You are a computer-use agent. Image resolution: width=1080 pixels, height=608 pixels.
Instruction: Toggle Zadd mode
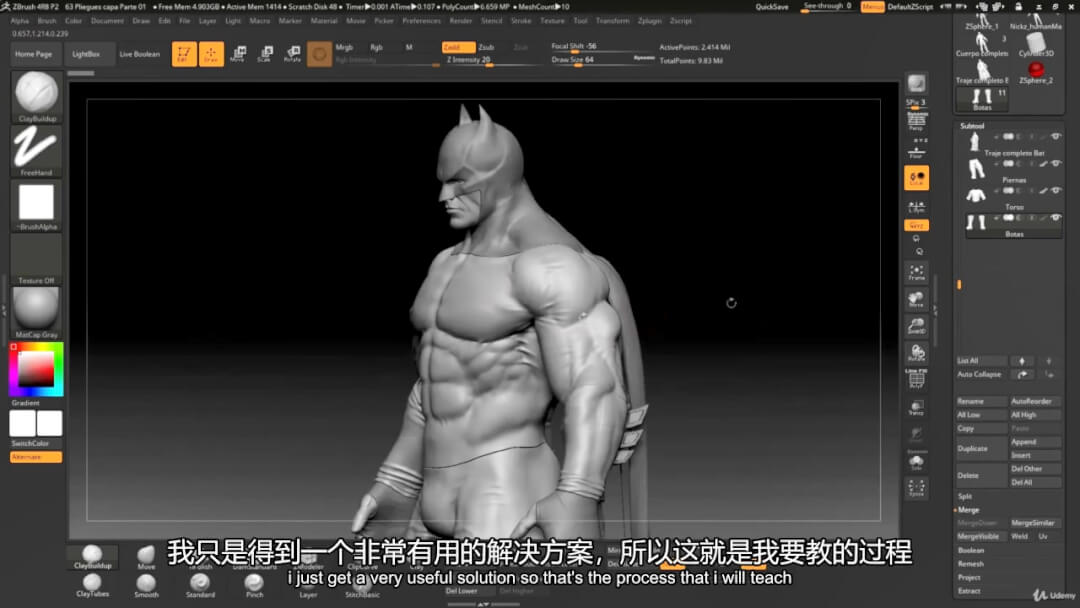(458, 47)
